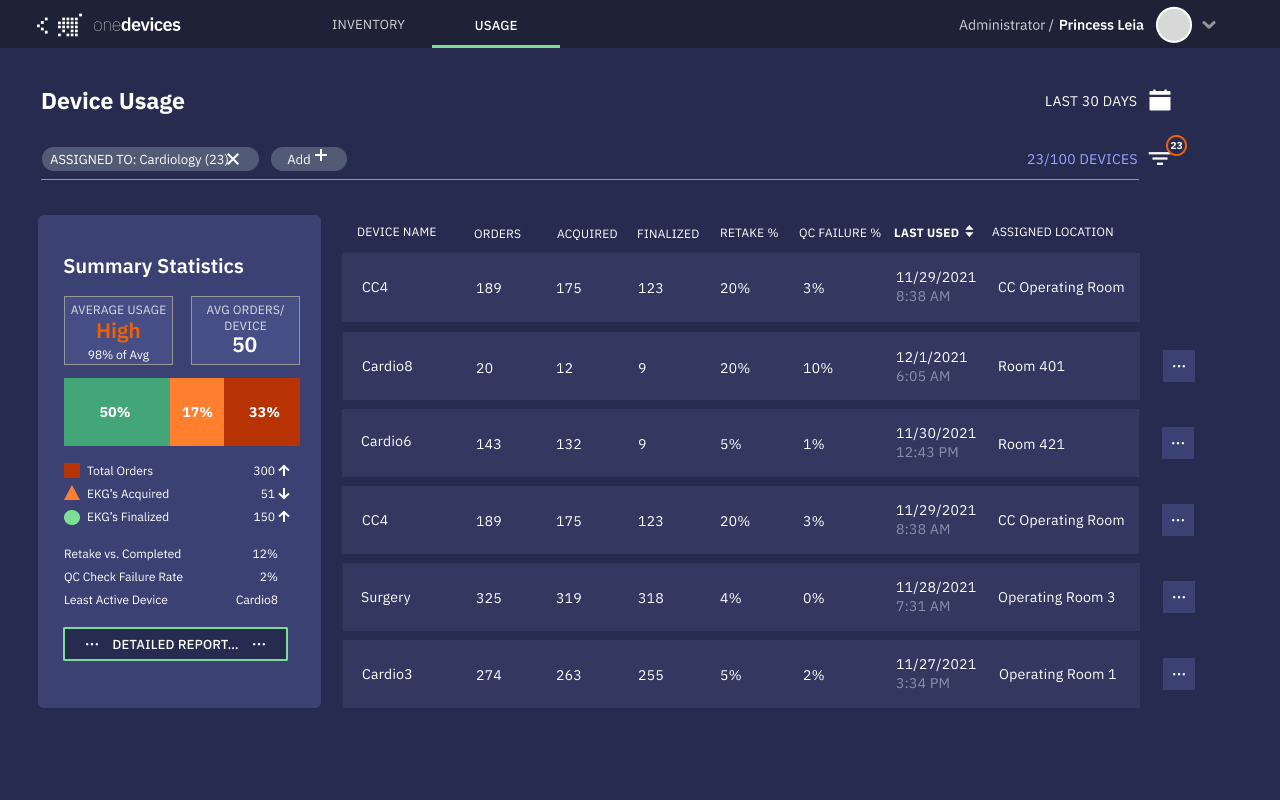Click the 23/100 Devices link

click(x=1082, y=159)
